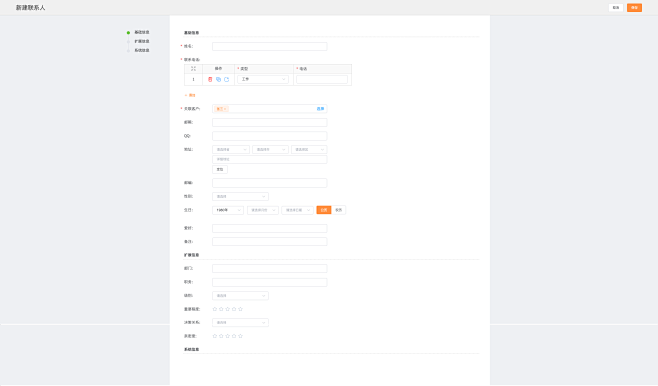Set fourth star in upper star rating row
This screenshot has height=386, width=658.
[234, 309]
